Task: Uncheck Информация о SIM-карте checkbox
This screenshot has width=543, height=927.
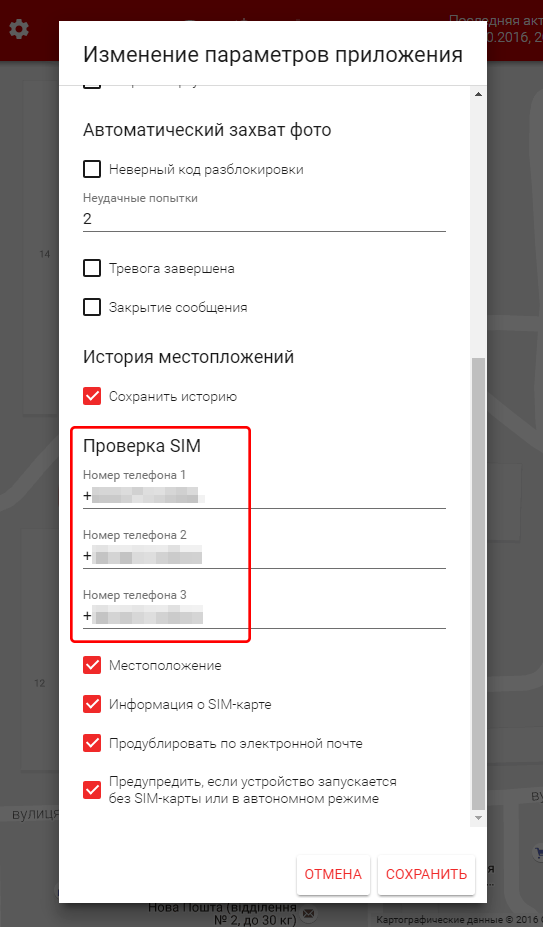Action: coord(92,704)
